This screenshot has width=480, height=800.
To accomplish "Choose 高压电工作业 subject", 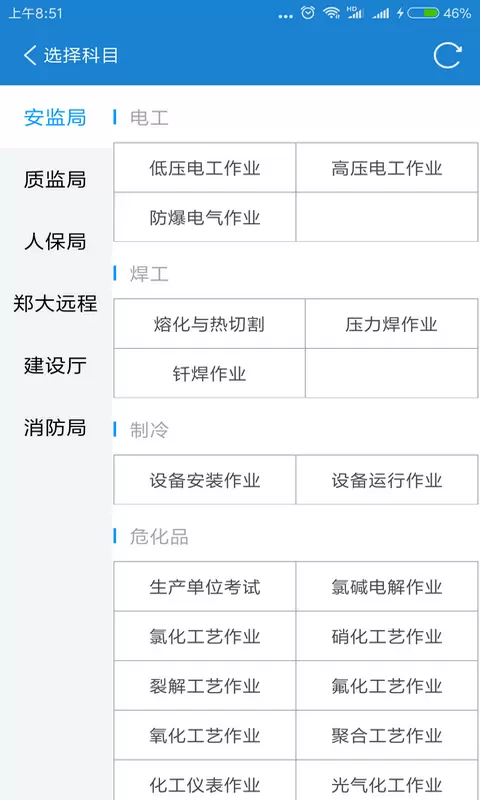I will coord(387,168).
